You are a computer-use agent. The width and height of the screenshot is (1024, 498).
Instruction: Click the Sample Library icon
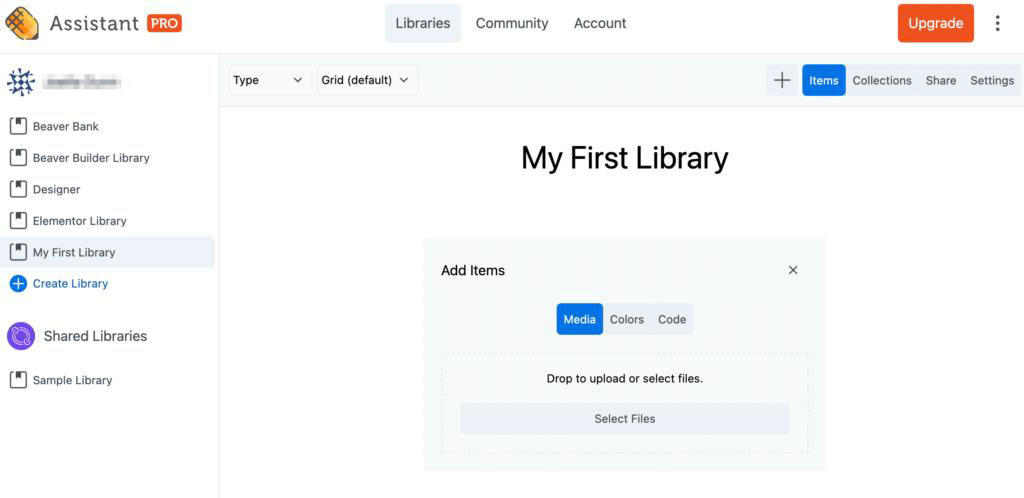click(18, 380)
